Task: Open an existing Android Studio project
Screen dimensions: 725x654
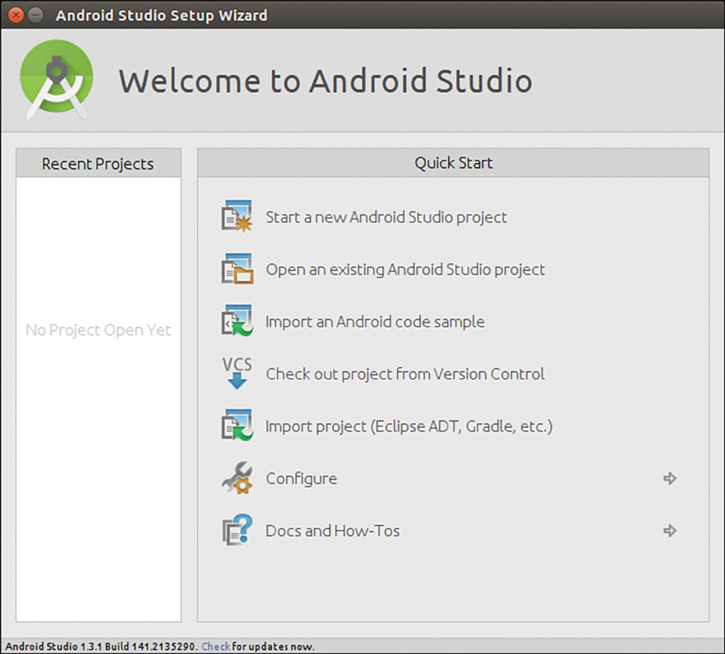Action: [x=405, y=269]
